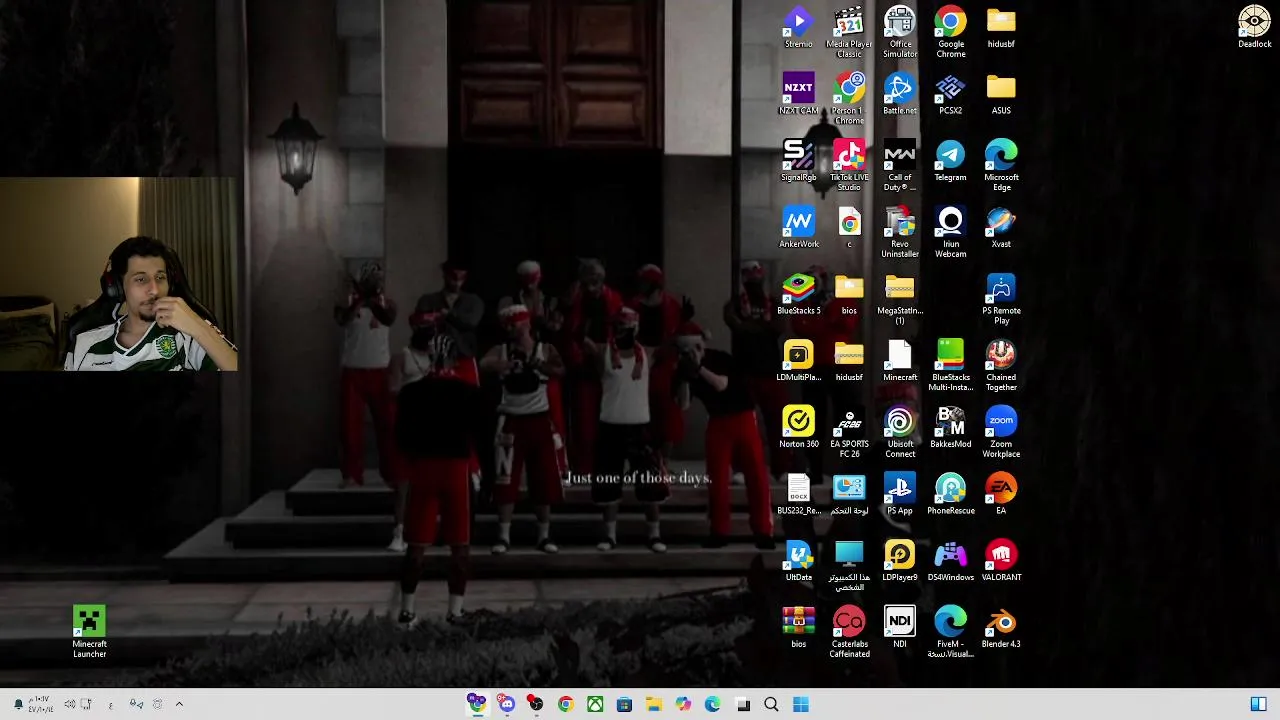The width and height of the screenshot is (1280, 720).
Task: Open Battle.net launcher icon
Action: 900,94
